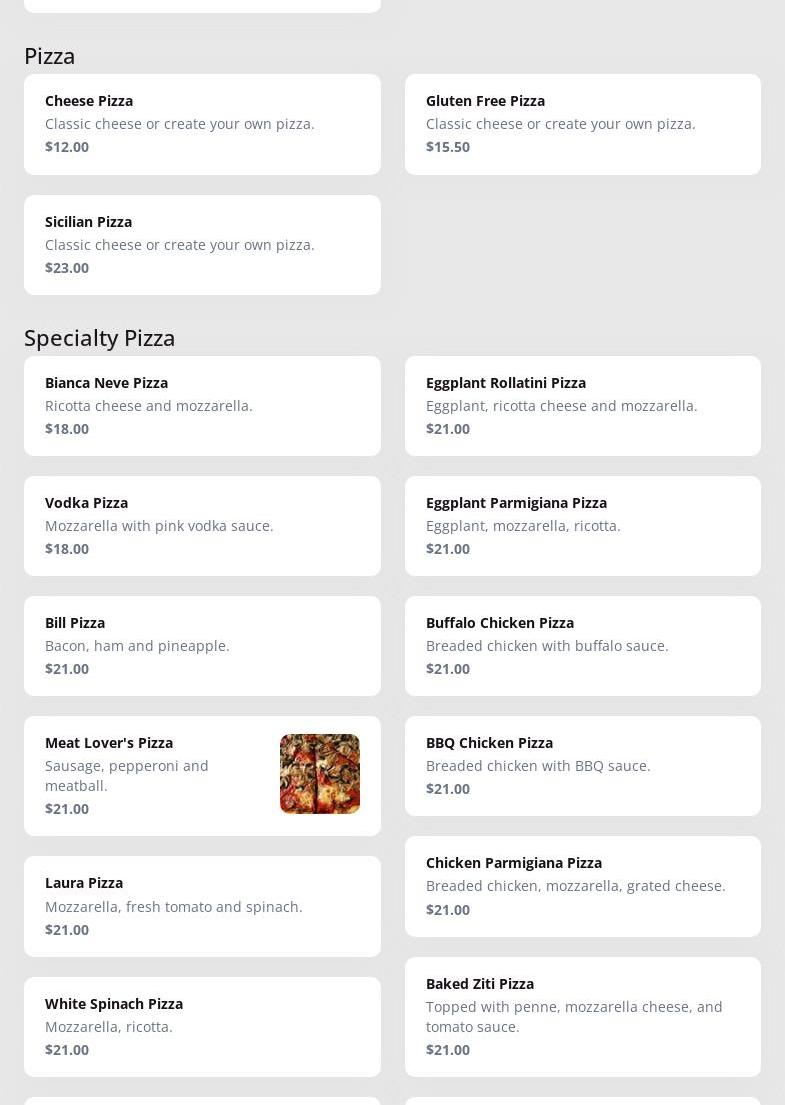Screen dimensions: 785x1105
Task: Open Eggplant Parmigiana Pizza details
Action: coord(582,526)
